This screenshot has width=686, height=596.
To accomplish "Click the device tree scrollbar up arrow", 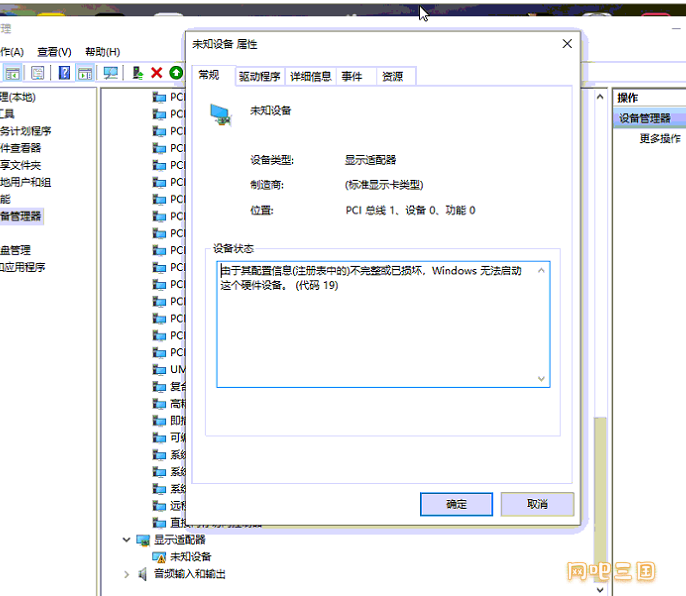I will click(x=600, y=97).
